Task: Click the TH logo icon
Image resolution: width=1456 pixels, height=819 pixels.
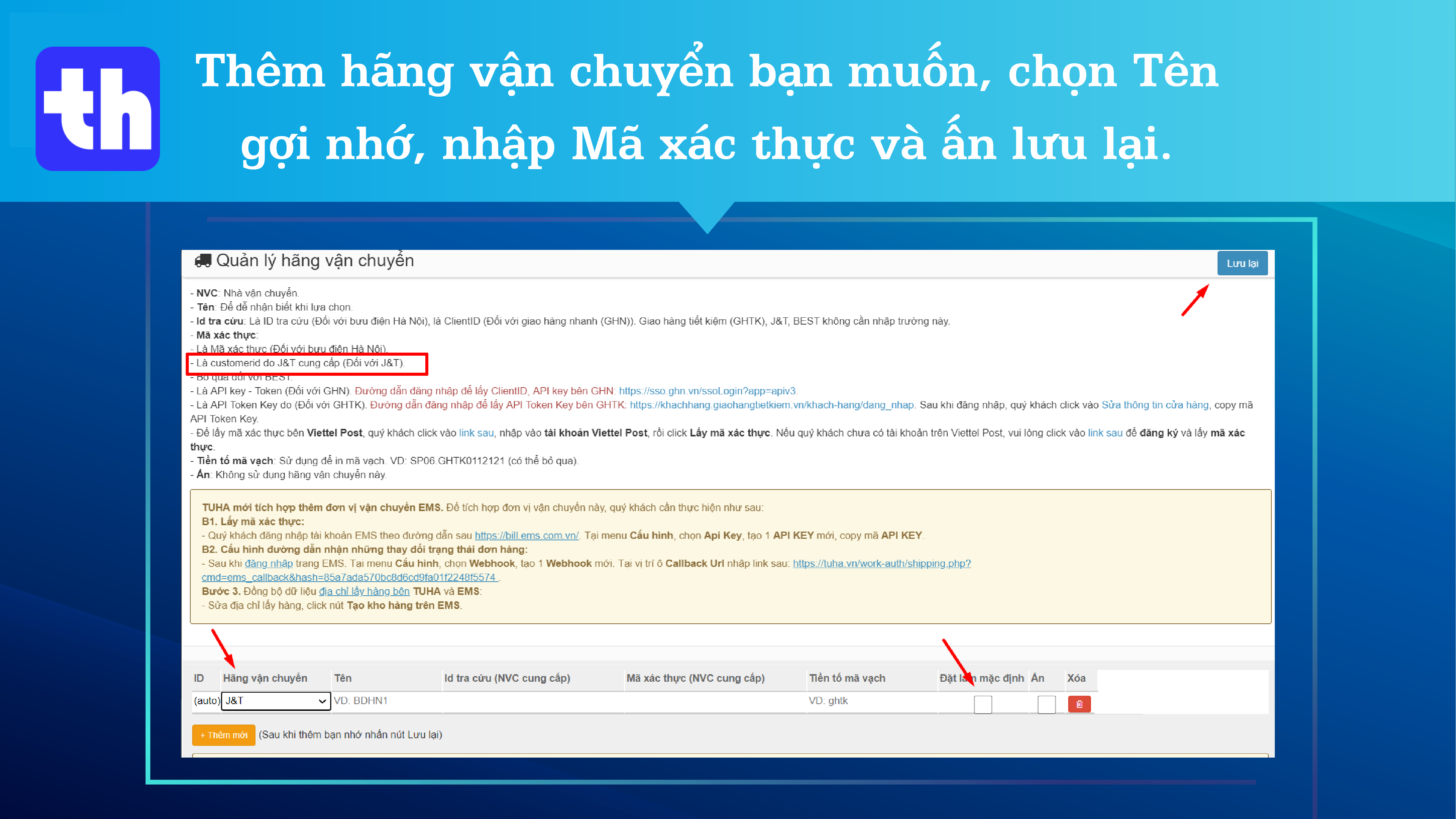Action: (98, 108)
